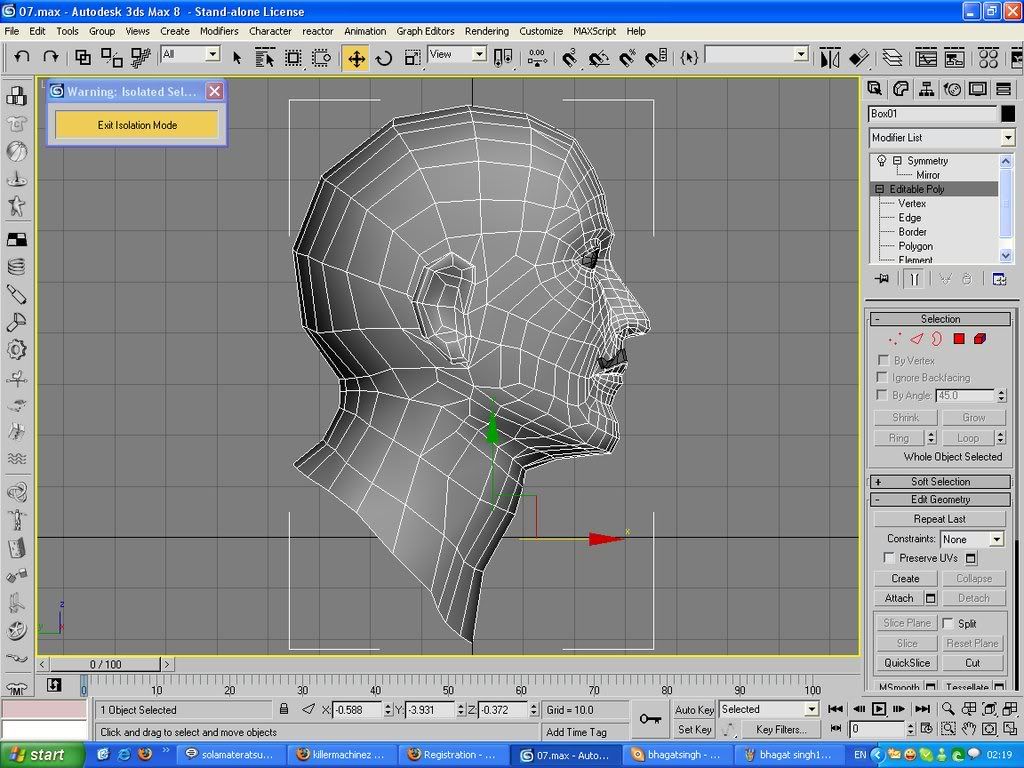Click the Undo arrow icon
The width and height of the screenshot is (1024, 768).
(22, 57)
